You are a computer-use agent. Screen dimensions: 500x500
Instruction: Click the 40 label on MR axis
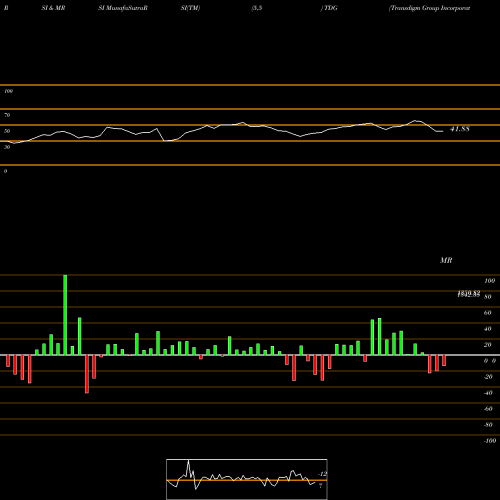click(488, 329)
